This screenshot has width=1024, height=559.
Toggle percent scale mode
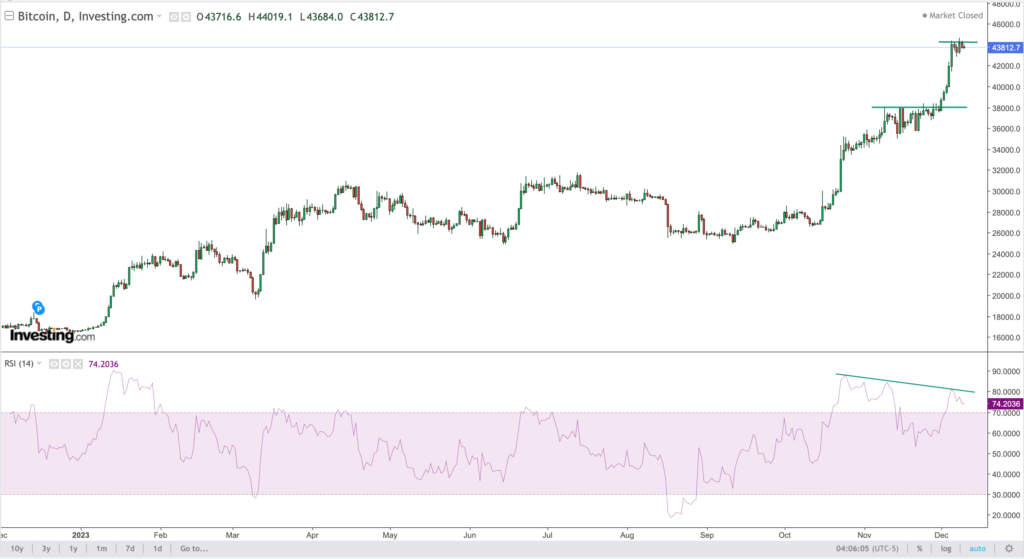click(x=919, y=548)
